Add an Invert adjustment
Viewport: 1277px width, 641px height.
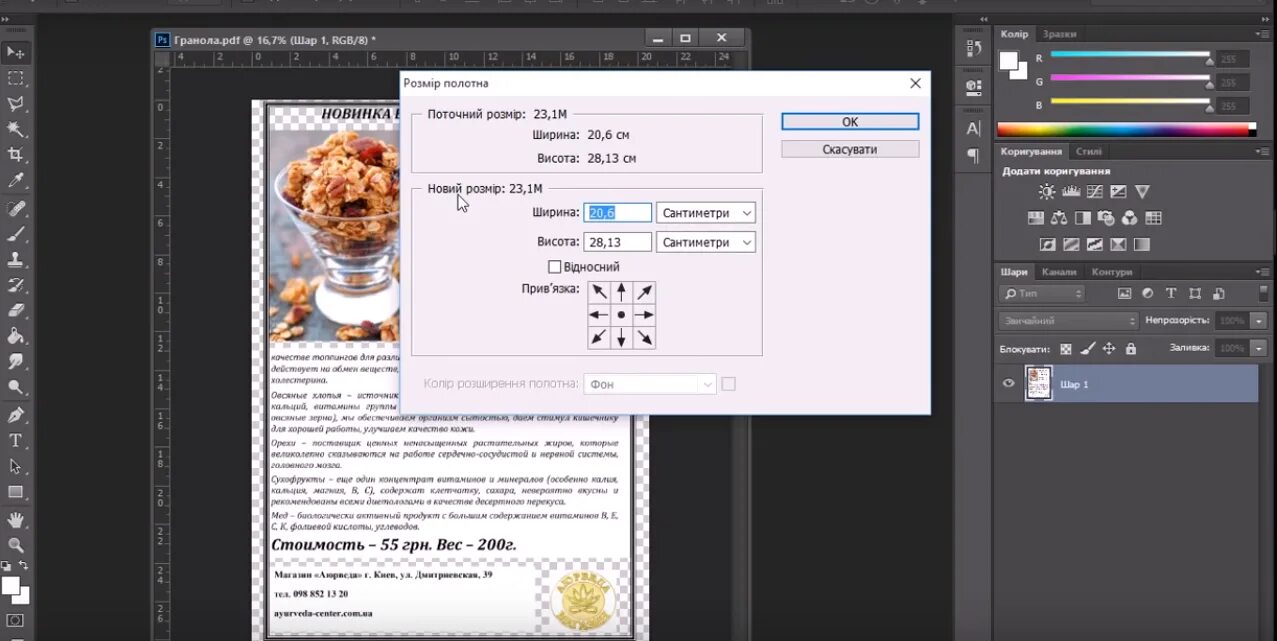[x=1047, y=244]
